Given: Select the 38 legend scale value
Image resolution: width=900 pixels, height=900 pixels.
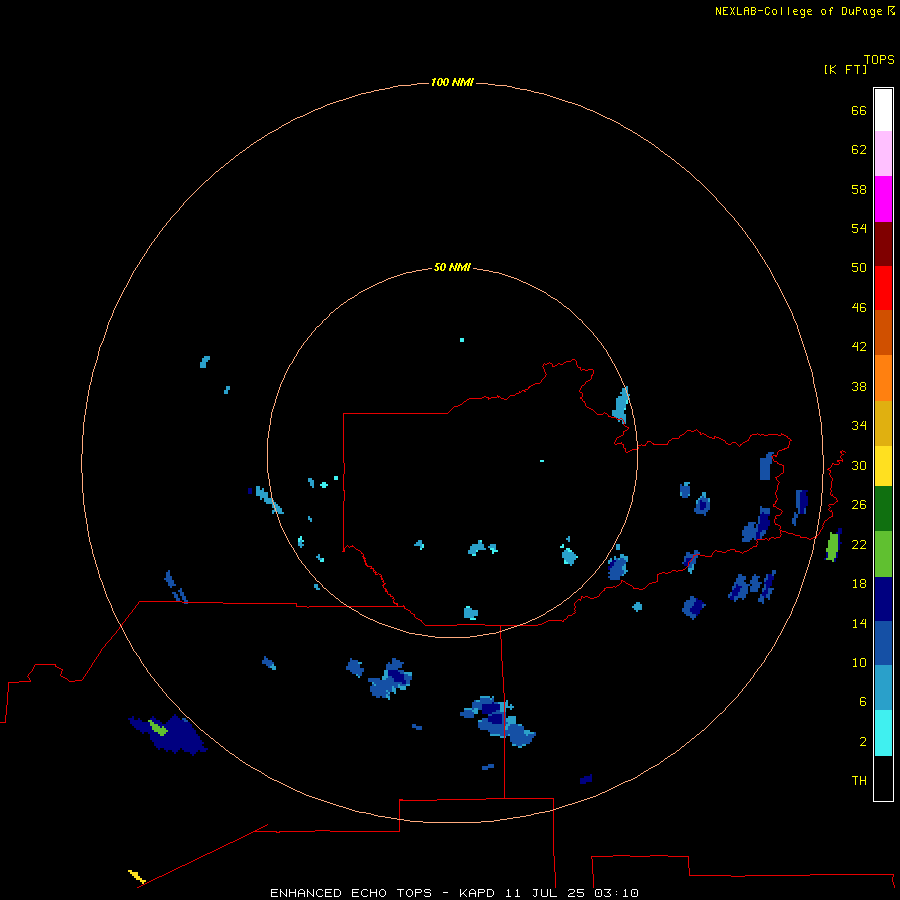Looking at the screenshot, I should pyautogui.click(x=859, y=386).
